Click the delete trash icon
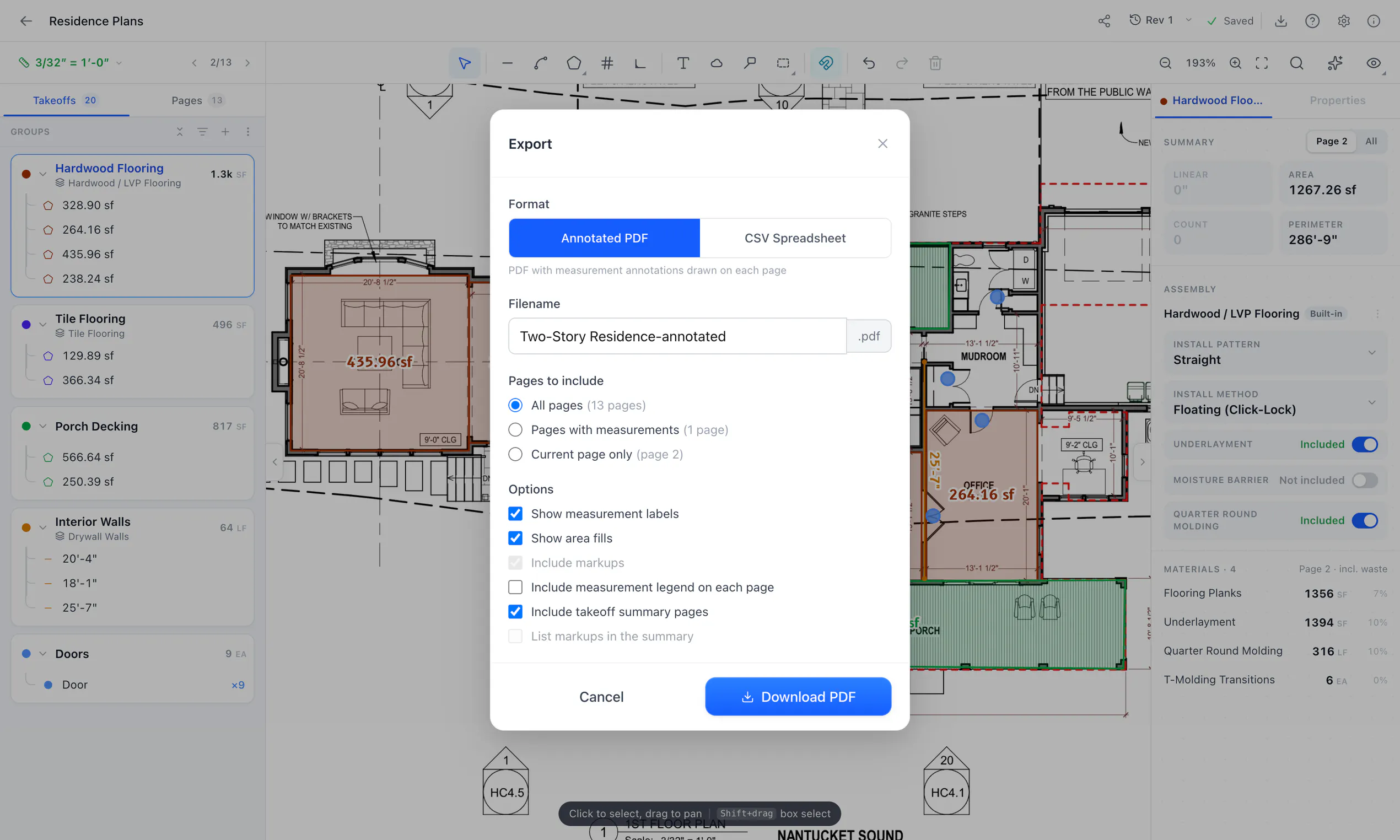 (x=935, y=63)
